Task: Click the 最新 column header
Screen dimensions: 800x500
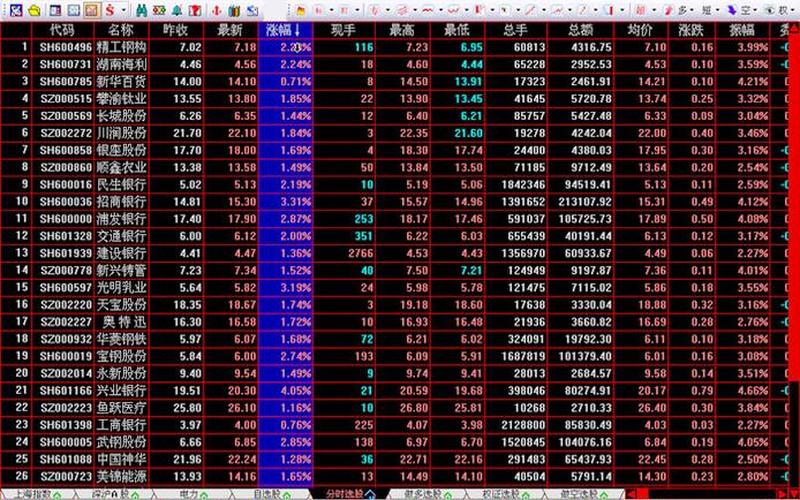Action: tap(230, 30)
